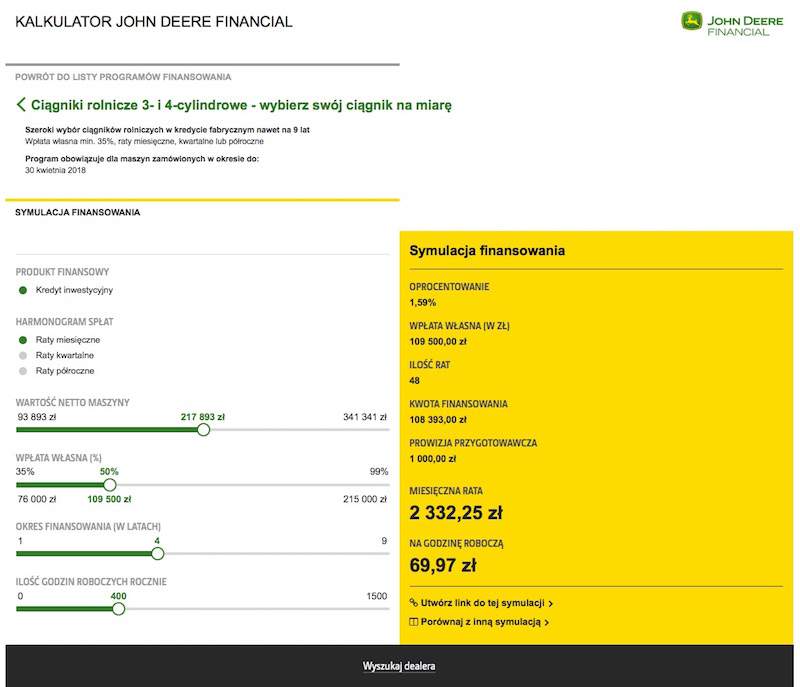Click the 99% maximum own payment label
Image resolution: width=800 pixels, height=687 pixels.
coord(379,471)
